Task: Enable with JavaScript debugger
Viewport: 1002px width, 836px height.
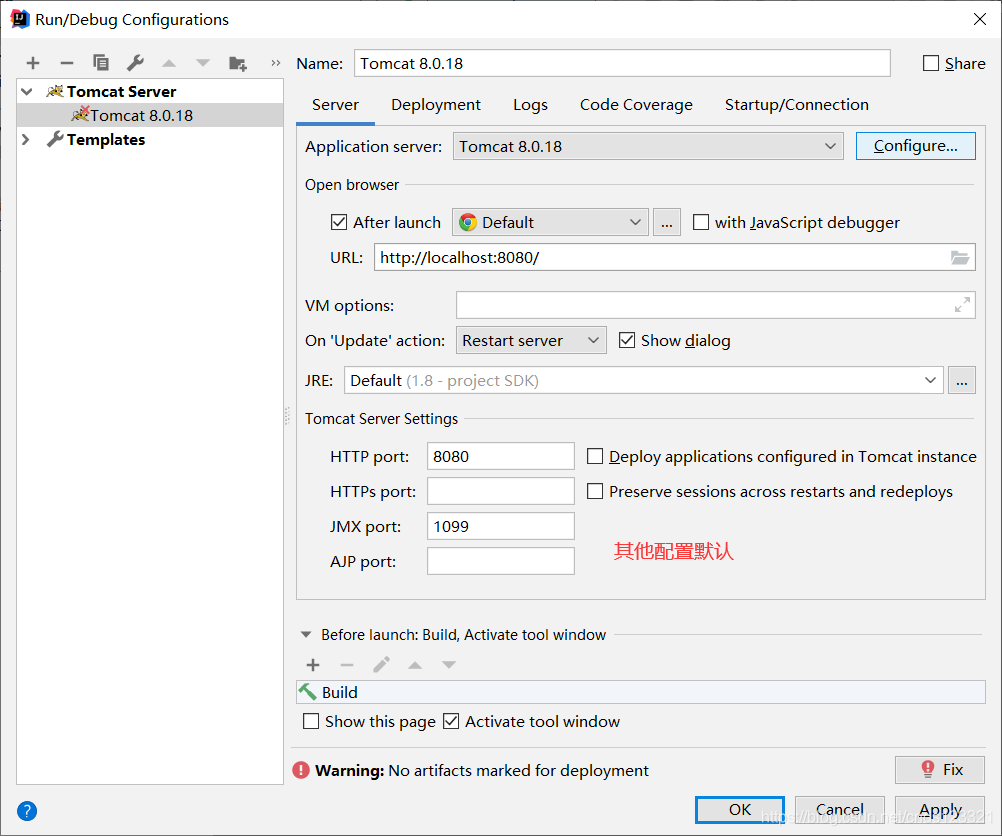Action: coord(701,222)
